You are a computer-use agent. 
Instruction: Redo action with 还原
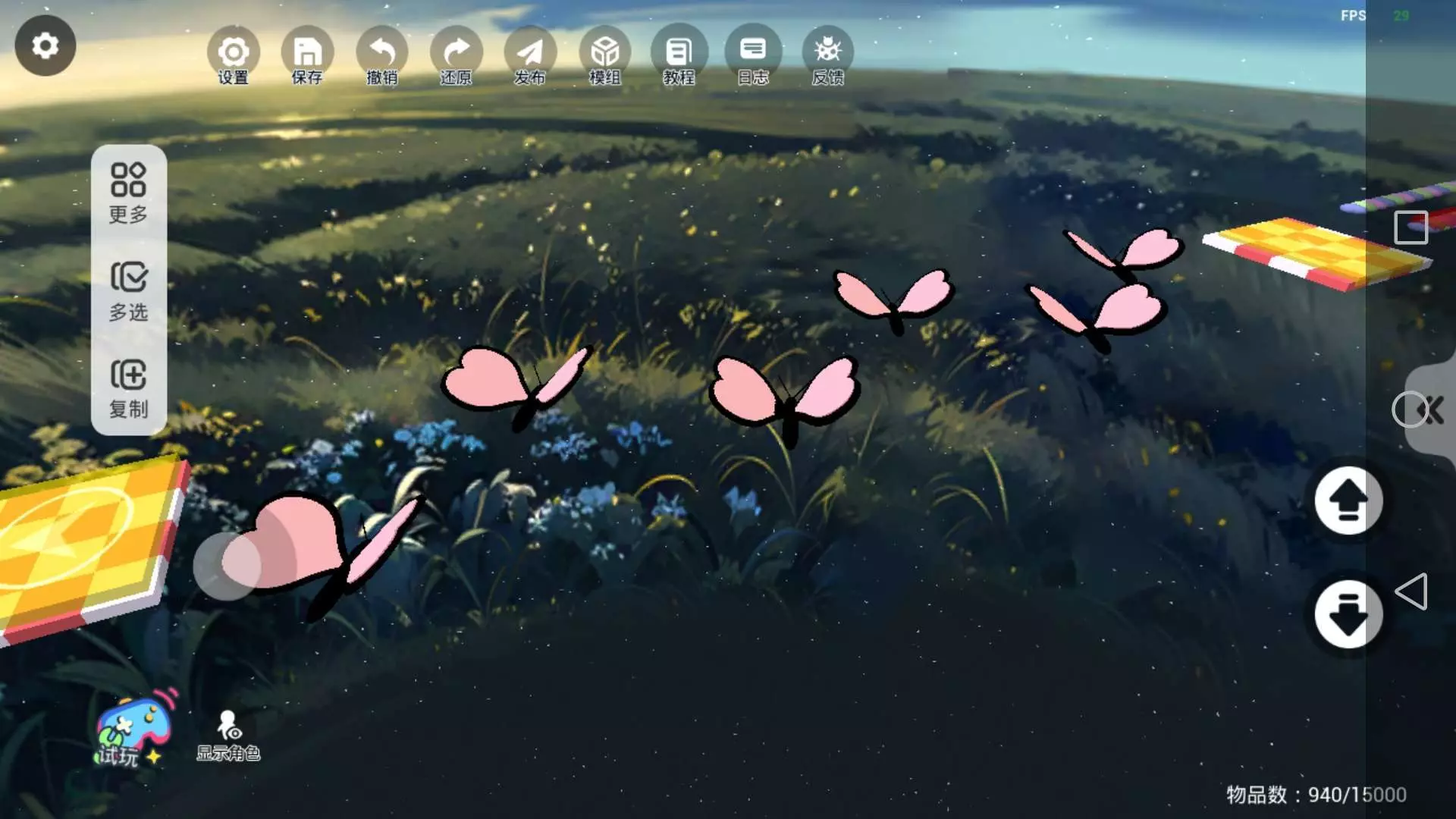[456, 55]
